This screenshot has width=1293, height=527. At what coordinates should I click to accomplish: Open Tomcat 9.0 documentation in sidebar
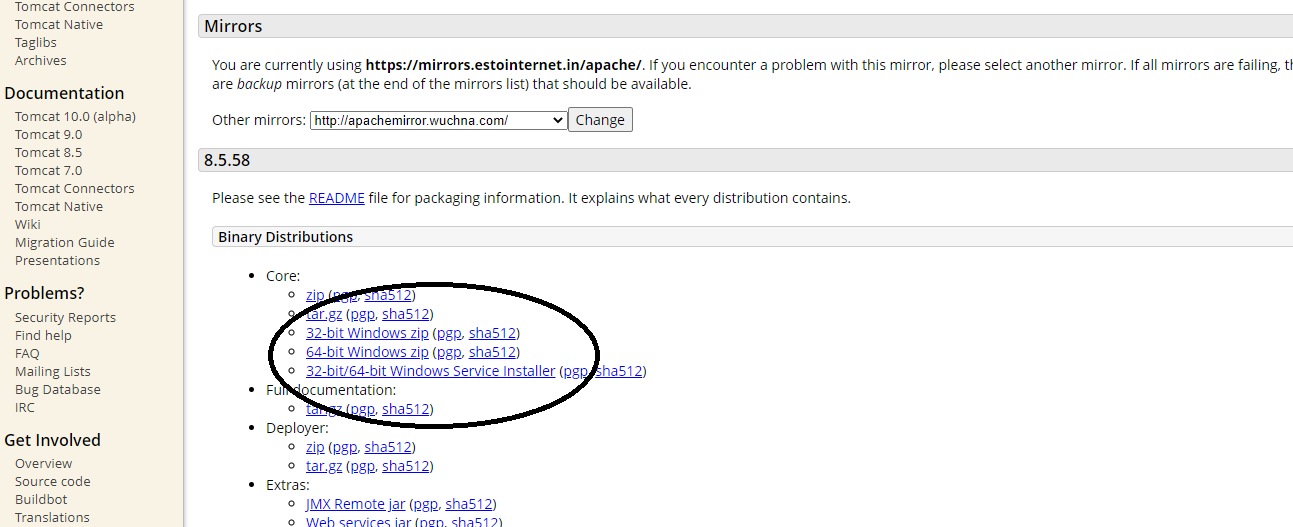click(49, 134)
